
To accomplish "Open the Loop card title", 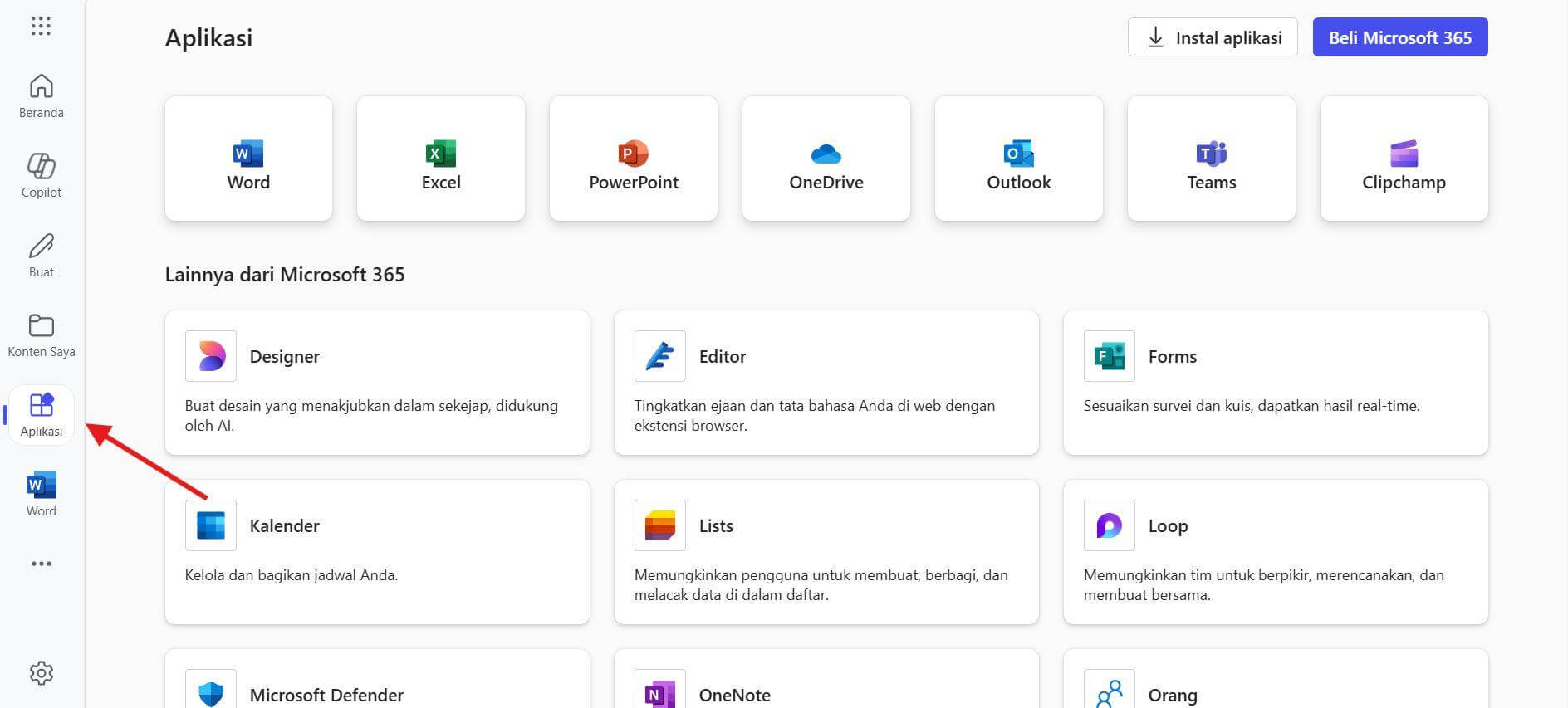I will pos(1168,526).
